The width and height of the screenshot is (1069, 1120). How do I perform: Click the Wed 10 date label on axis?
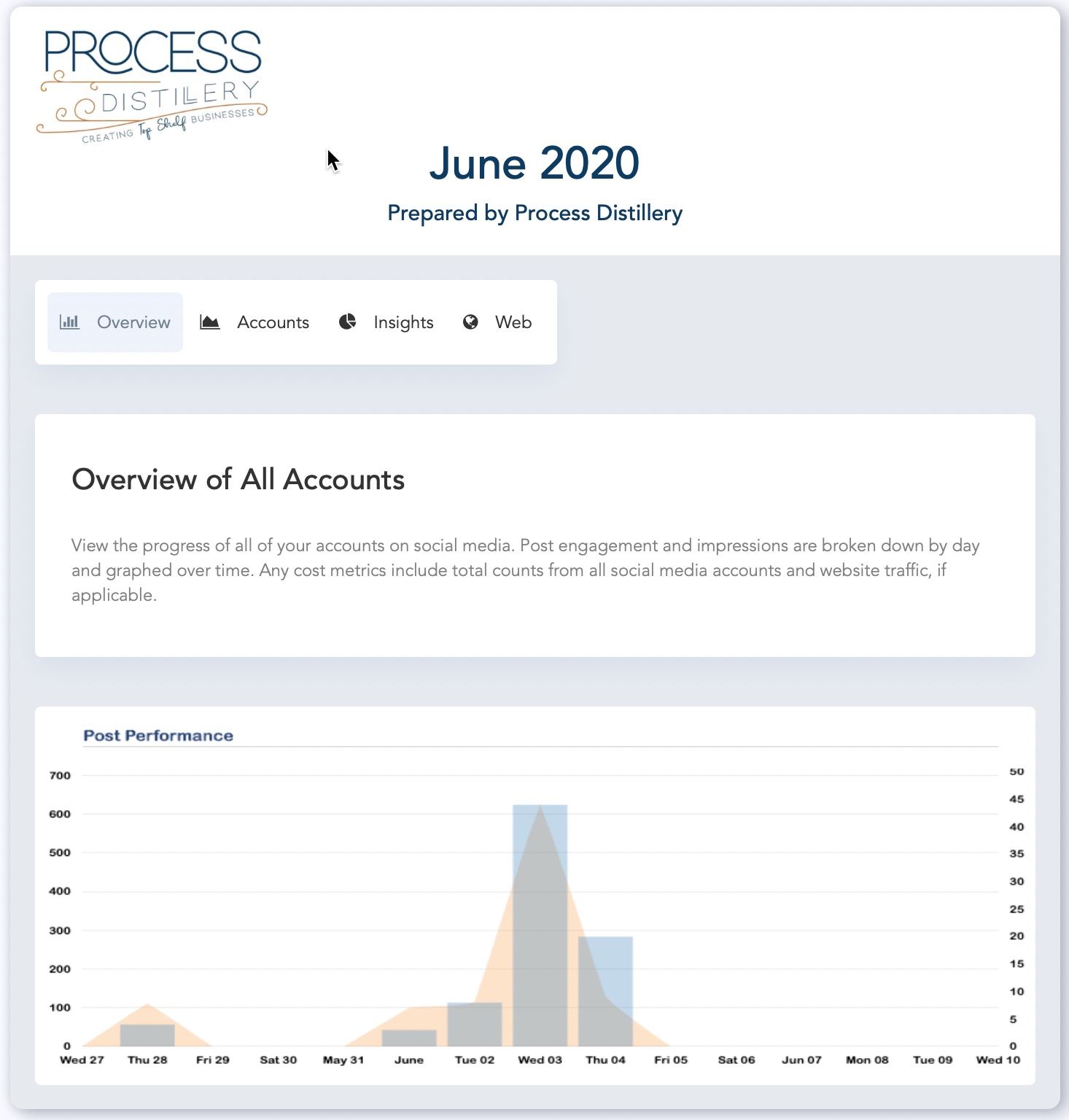[x=998, y=1060]
